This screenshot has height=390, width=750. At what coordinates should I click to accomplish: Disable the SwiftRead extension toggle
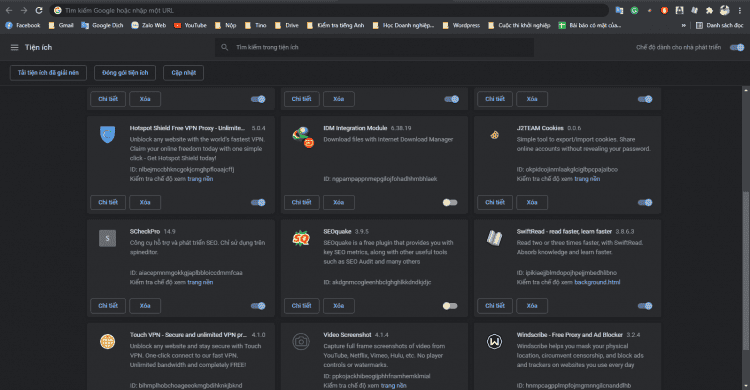coord(645,306)
